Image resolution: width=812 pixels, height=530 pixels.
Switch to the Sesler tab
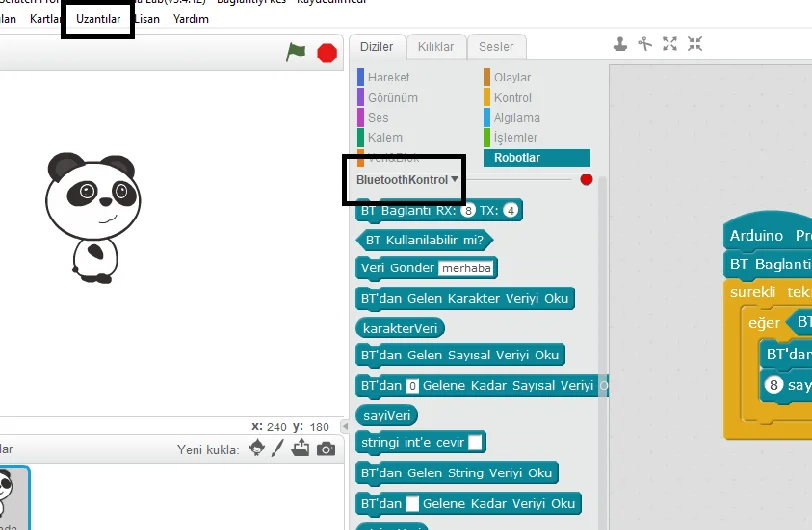coord(496,47)
